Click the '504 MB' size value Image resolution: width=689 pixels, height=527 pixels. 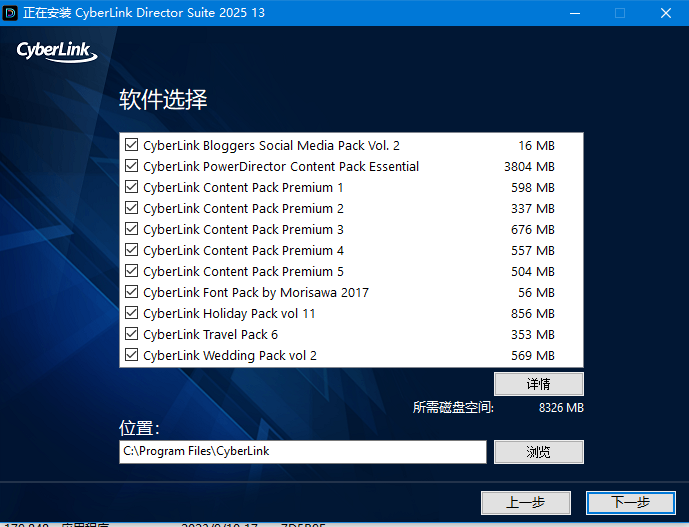click(x=533, y=272)
